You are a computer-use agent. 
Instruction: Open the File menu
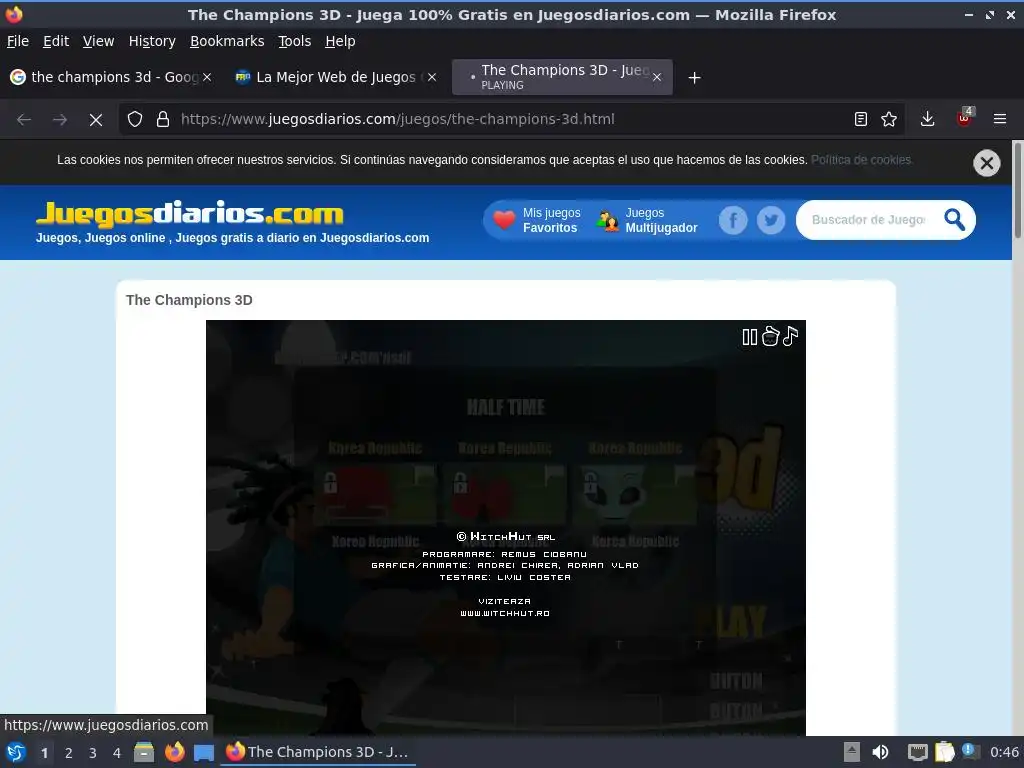pos(18,41)
